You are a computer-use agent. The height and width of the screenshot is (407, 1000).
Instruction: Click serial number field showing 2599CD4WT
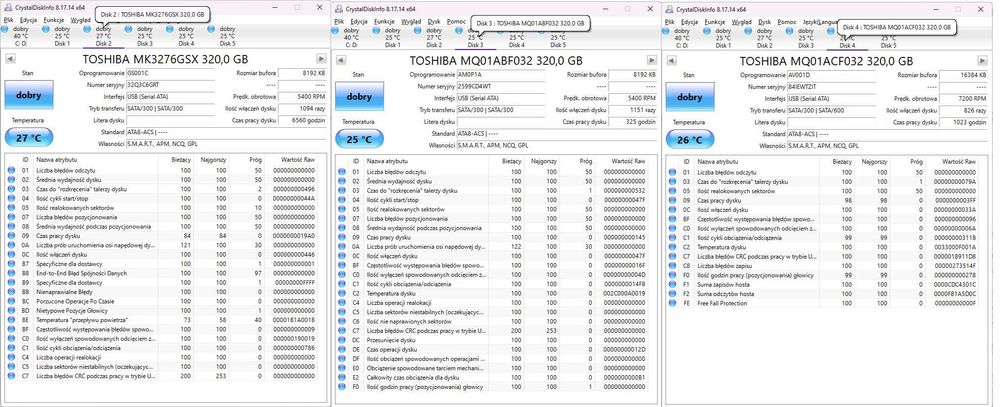point(501,86)
